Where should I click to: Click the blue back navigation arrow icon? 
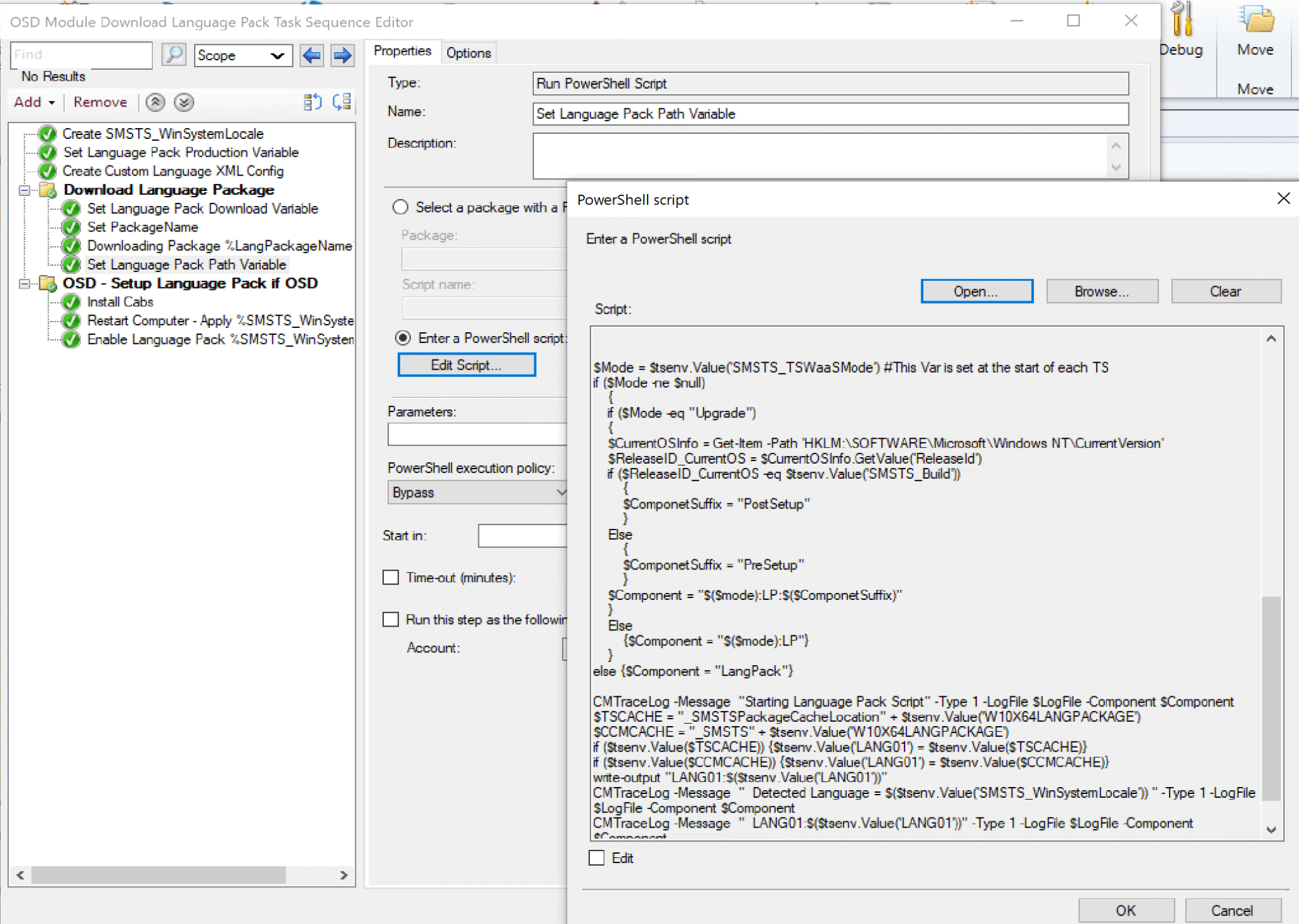311,56
